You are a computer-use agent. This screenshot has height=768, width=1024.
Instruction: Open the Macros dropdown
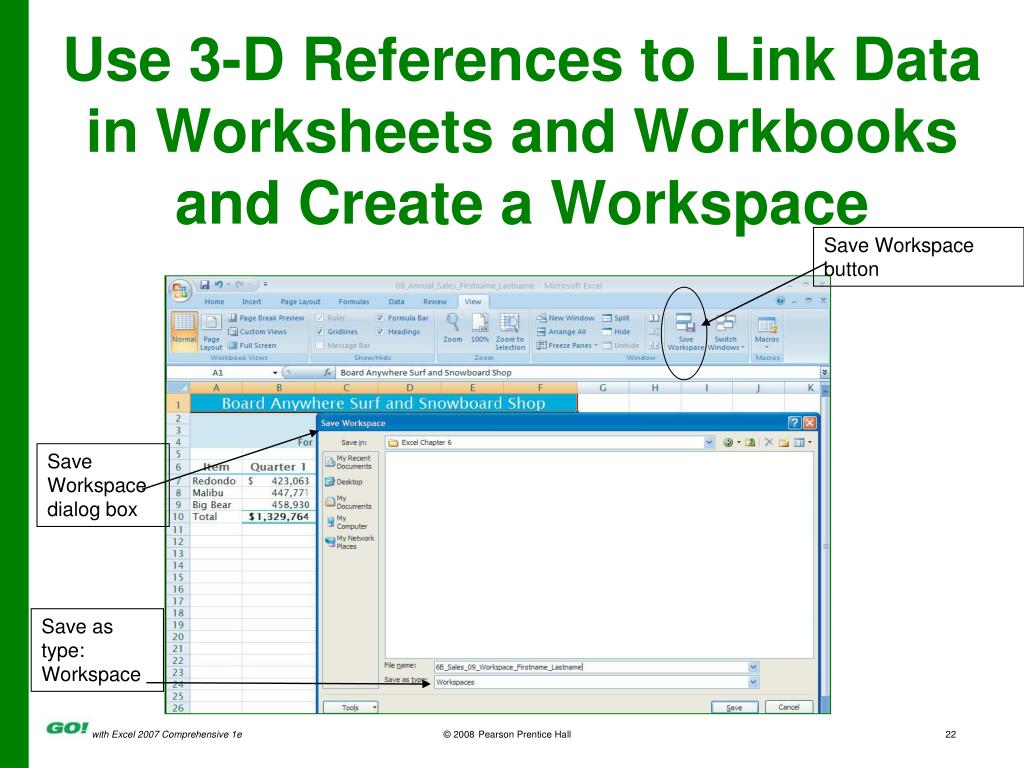(767, 332)
